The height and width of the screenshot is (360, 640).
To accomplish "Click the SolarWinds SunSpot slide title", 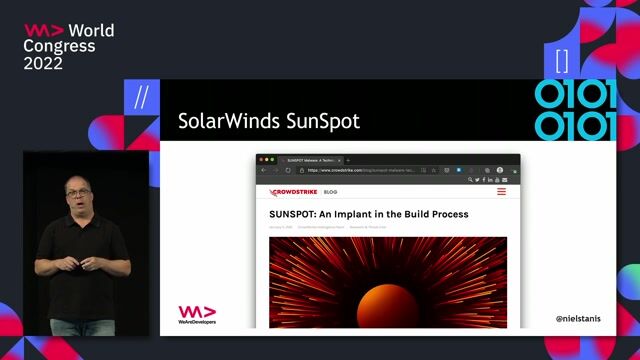I will (x=269, y=121).
